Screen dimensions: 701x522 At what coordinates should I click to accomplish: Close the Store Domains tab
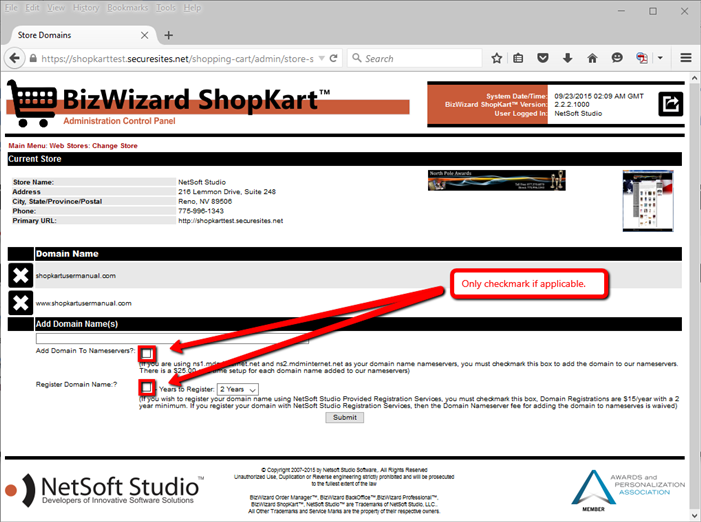[144, 35]
